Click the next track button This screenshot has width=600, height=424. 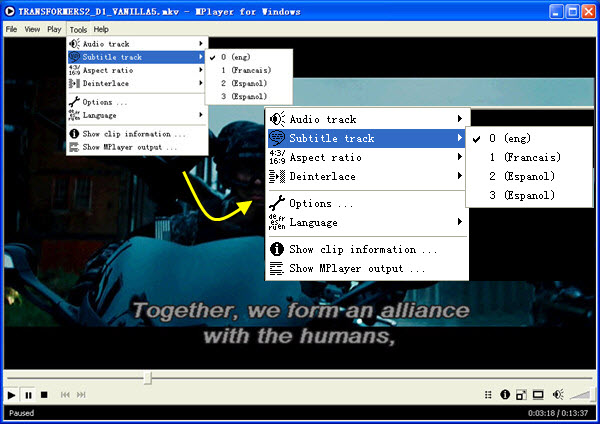click(x=81, y=395)
